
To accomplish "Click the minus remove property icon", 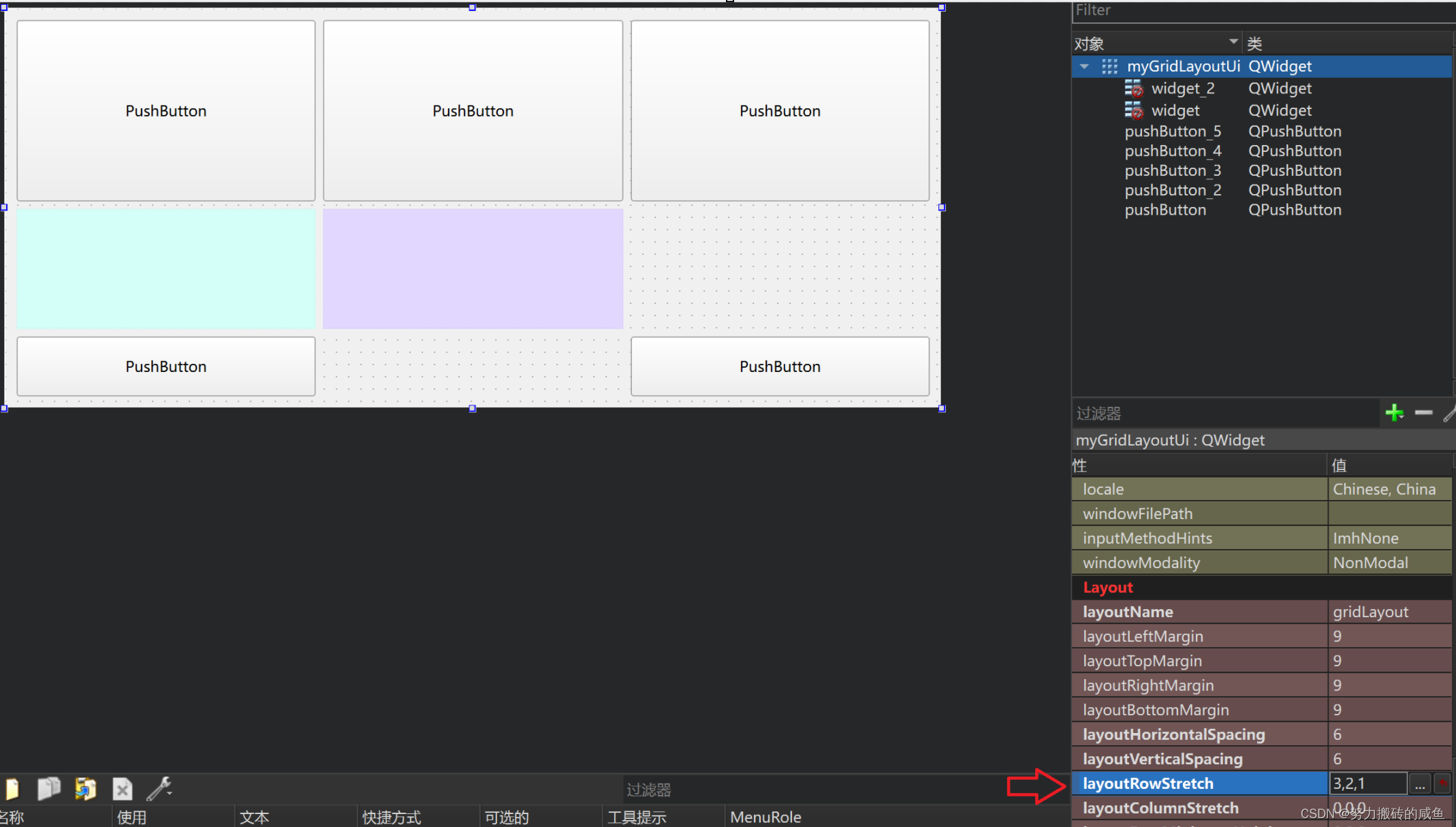I will click(1423, 413).
